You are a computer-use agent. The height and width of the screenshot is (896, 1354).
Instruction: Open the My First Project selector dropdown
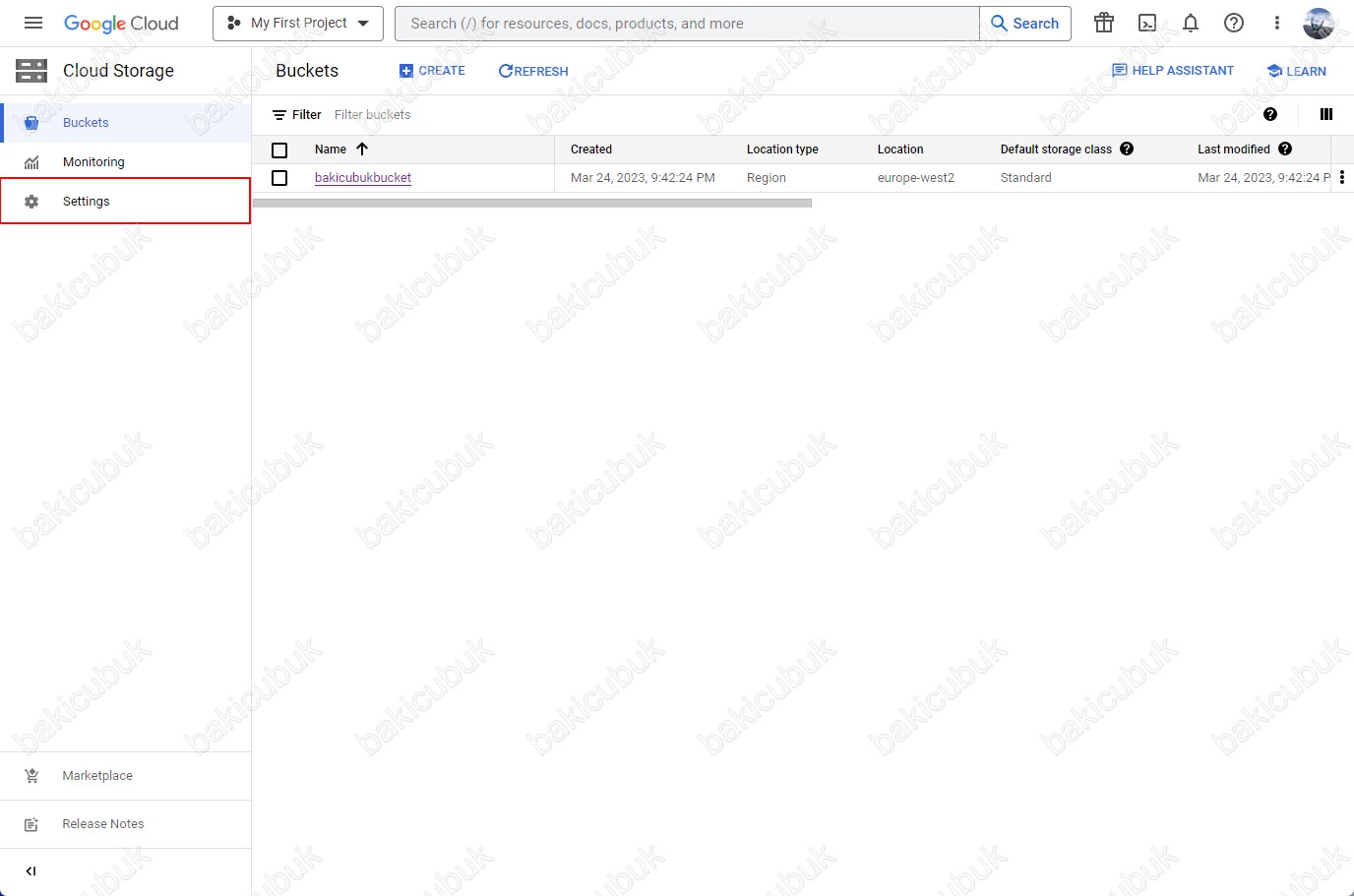[x=298, y=24]
